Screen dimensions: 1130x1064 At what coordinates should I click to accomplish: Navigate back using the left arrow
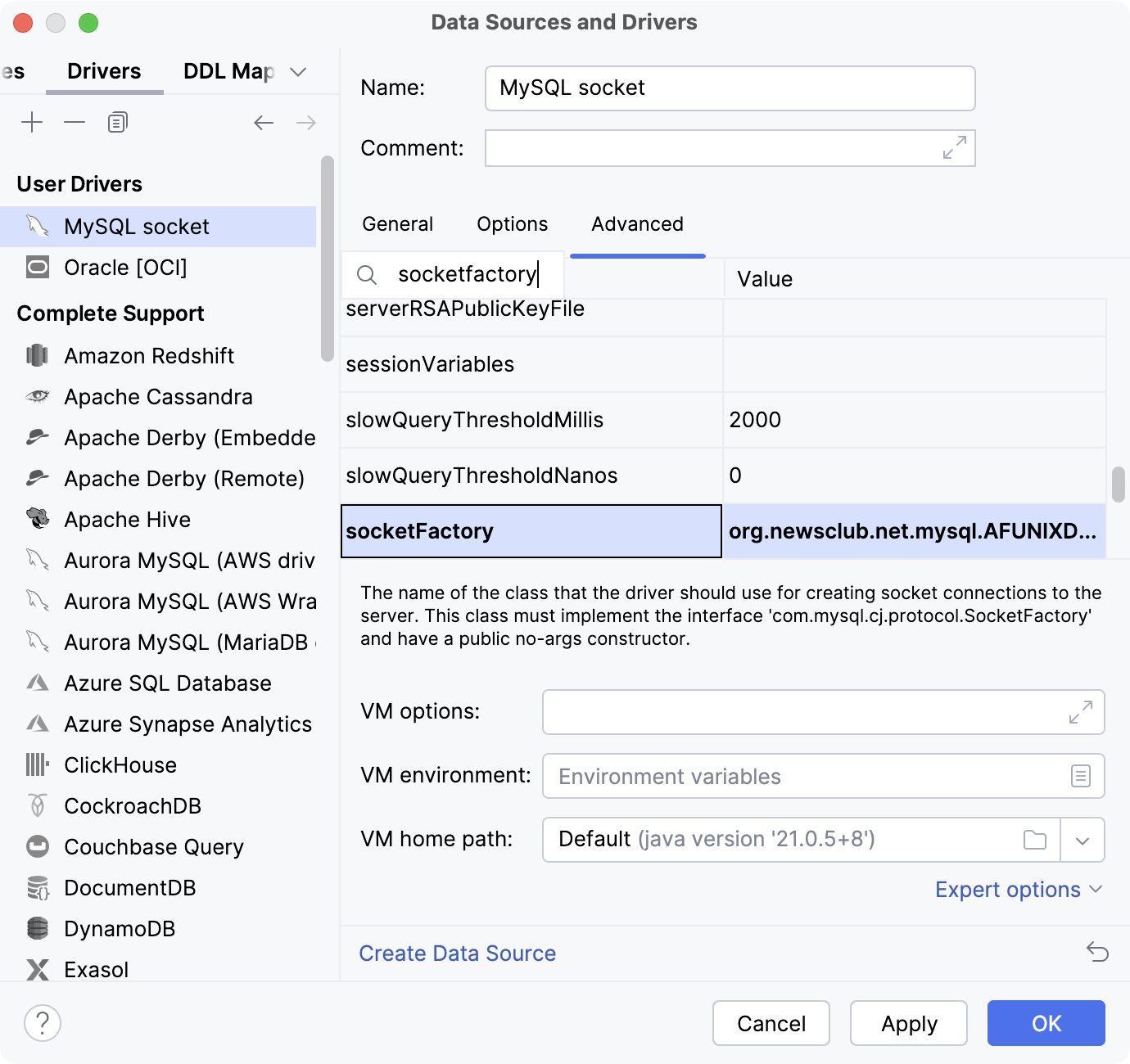(263, 122)
